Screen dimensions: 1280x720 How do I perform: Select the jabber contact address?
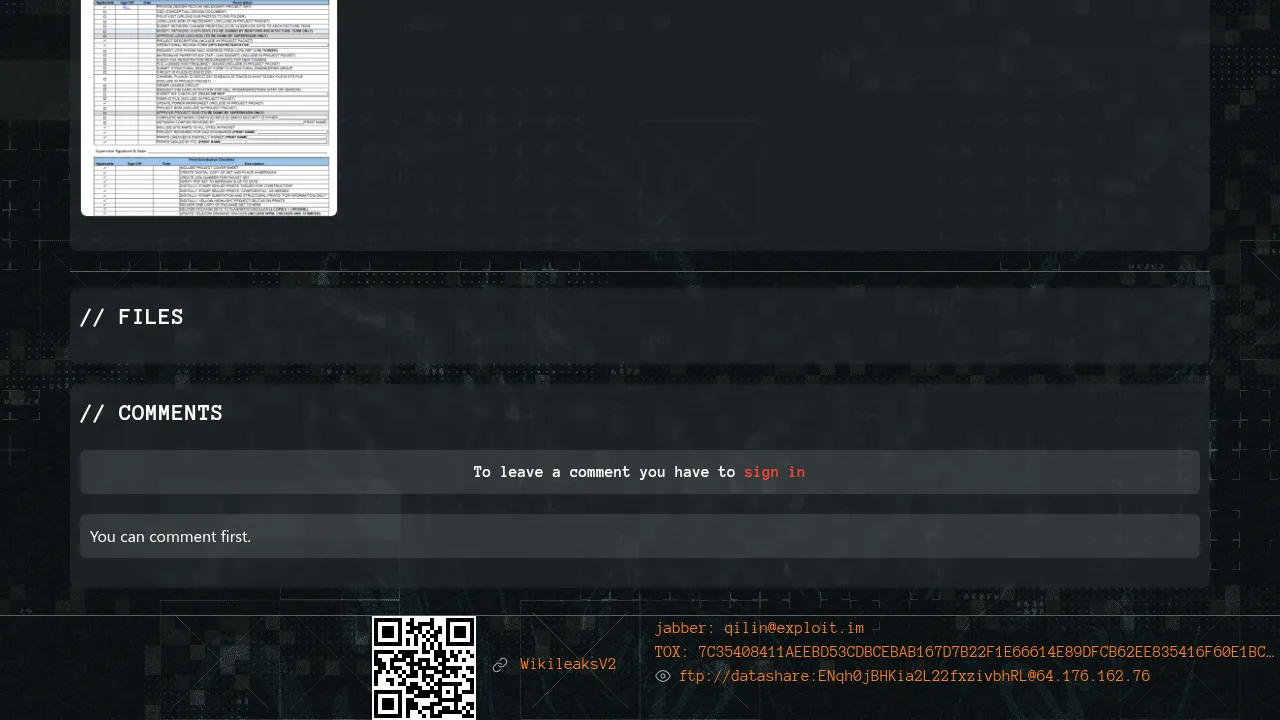[793, 629]
